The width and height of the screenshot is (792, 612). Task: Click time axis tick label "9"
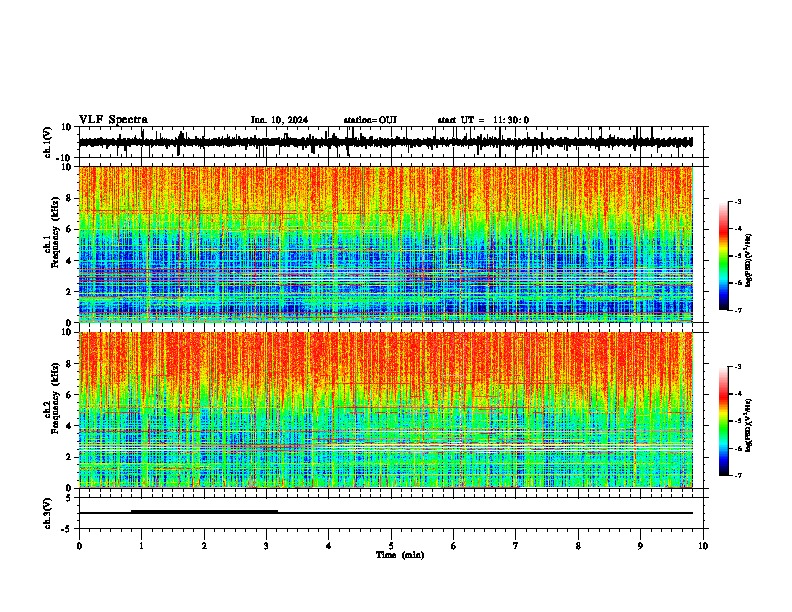tap(640, 546)
